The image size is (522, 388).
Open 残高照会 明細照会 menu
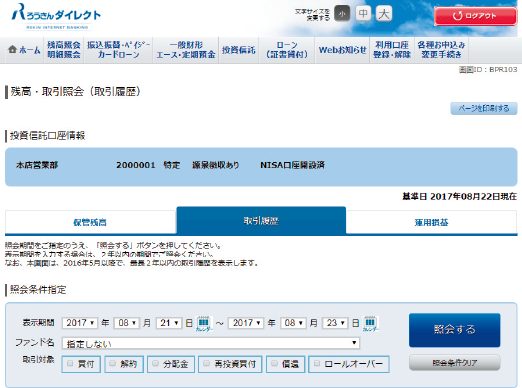[64, 50]
